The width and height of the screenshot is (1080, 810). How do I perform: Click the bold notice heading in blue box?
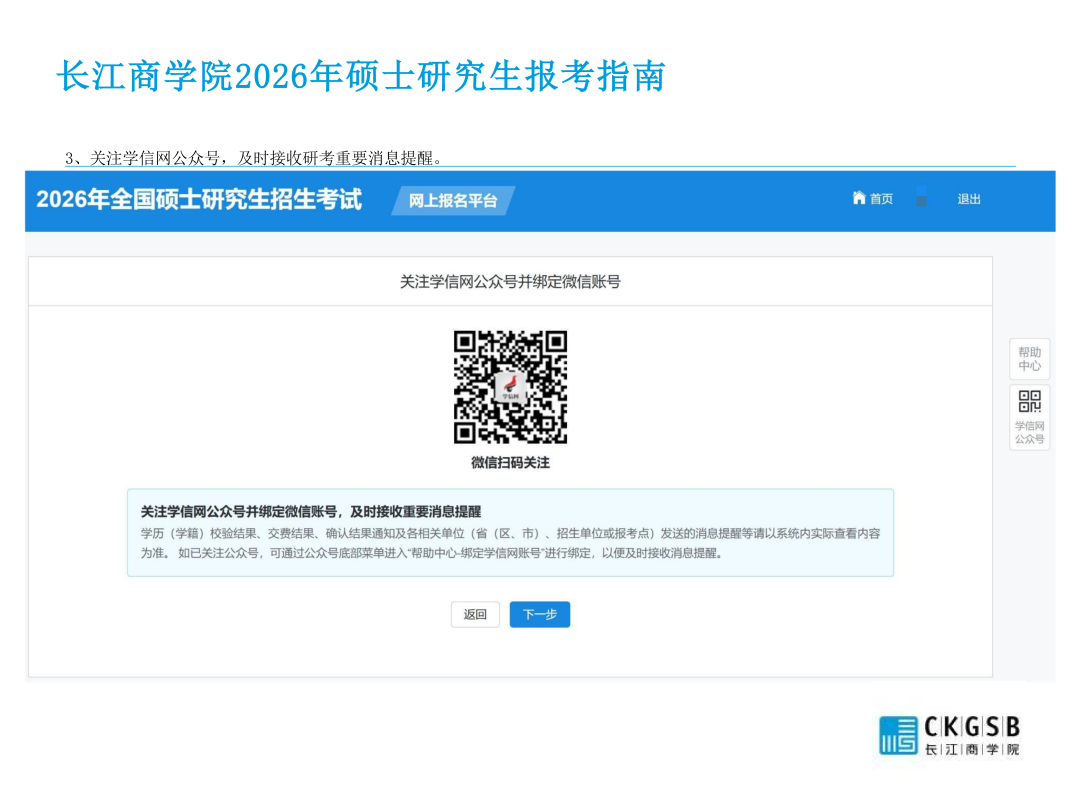coord(311,511)
